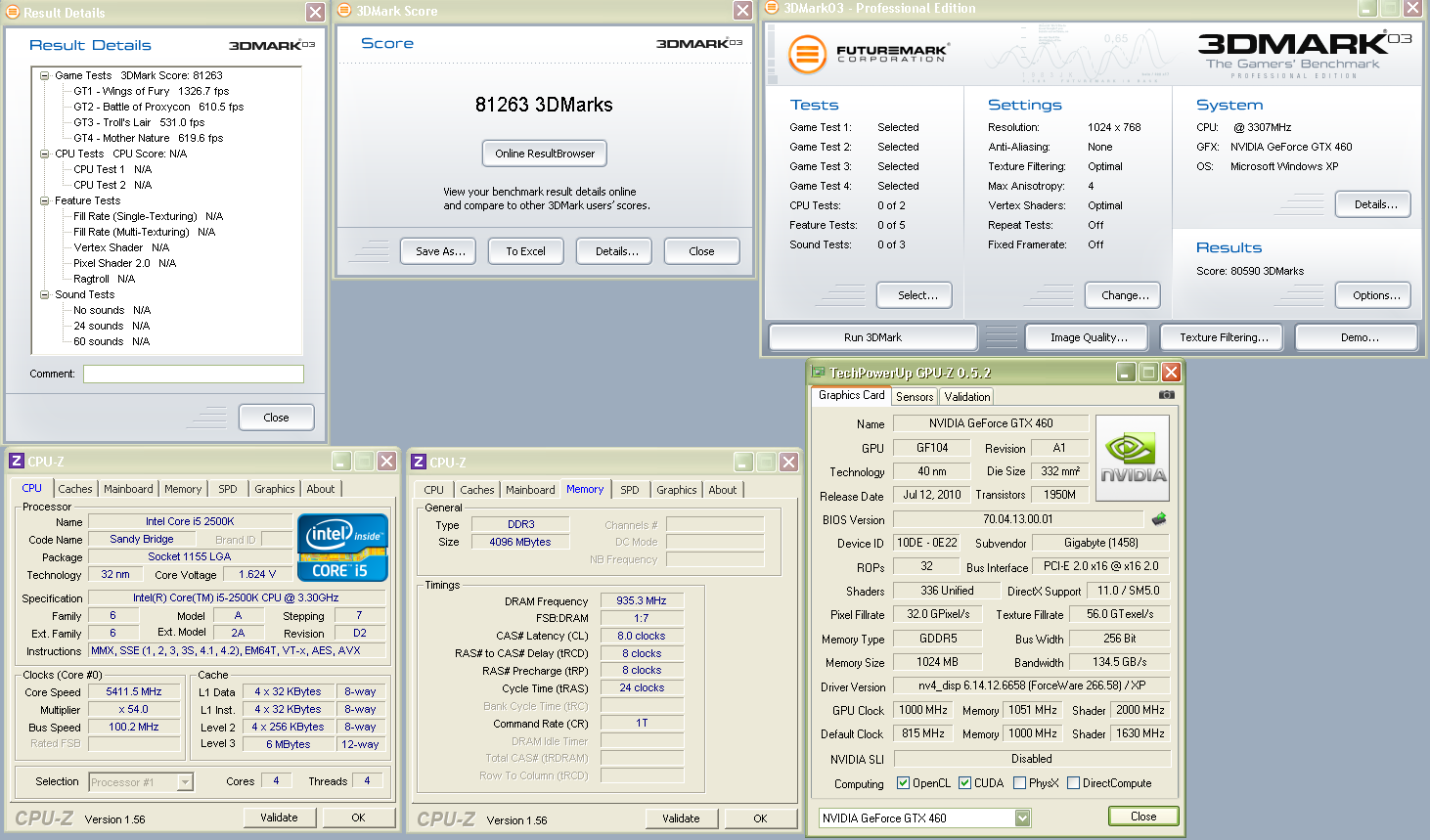Select the 'GT2 - Battle of Proxycon' tree row
This screenshot has height=840, width=1430.
(x=158, y=107)
